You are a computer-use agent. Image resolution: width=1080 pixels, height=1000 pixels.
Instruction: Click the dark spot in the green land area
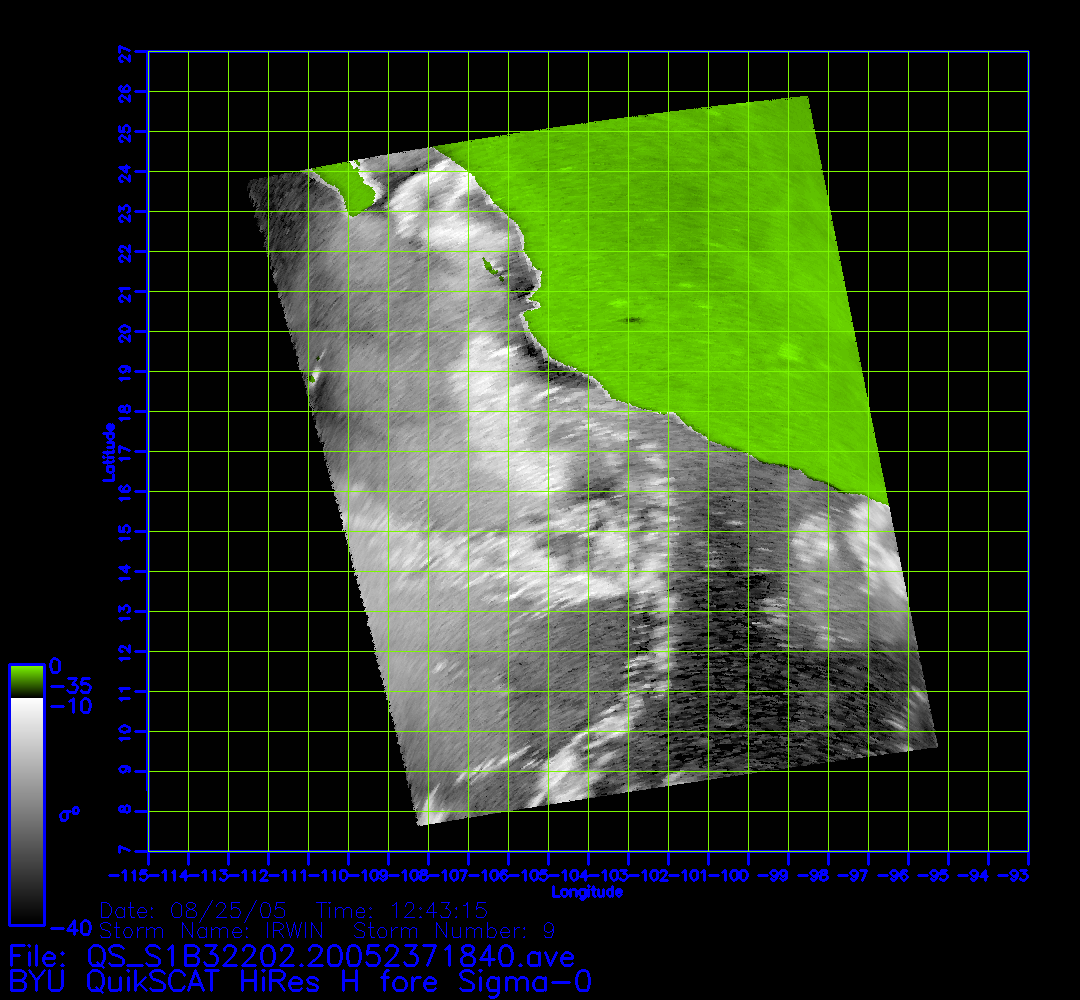pos(633,321)
